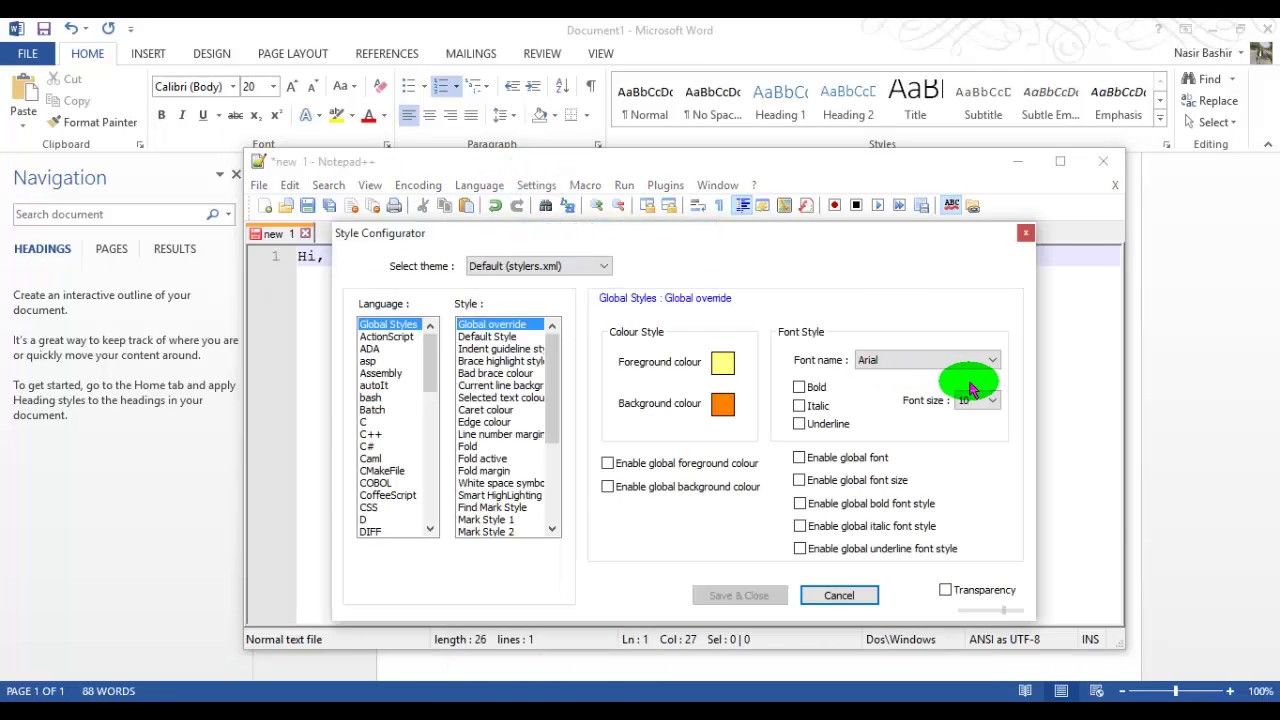
Task: Open the INSERT ribbon tab in Word
Action: tap(148, 54)
